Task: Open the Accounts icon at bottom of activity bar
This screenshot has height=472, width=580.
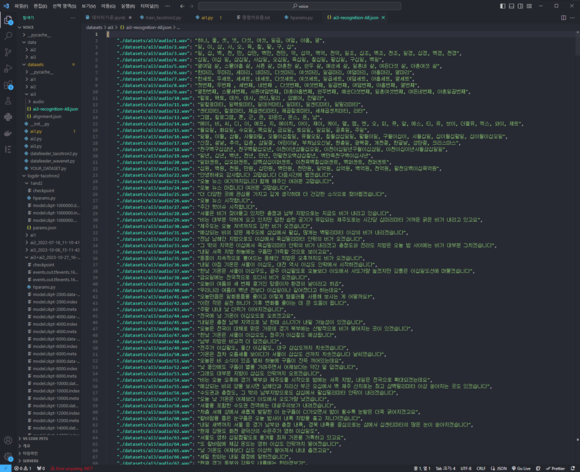Action: (8, 440)
